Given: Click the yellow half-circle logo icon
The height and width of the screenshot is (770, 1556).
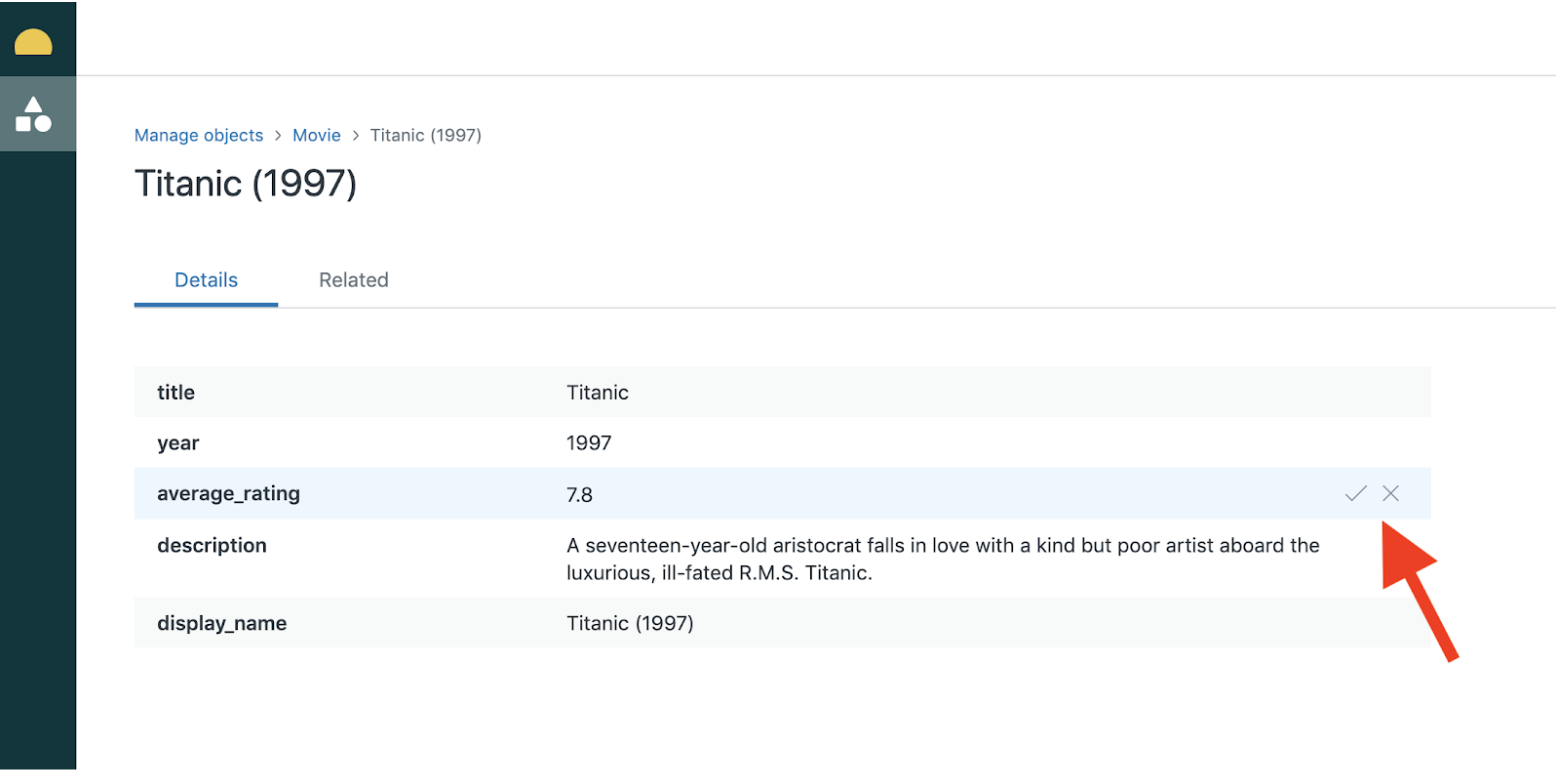Looking at the screenshot, I should coord(33,43).
